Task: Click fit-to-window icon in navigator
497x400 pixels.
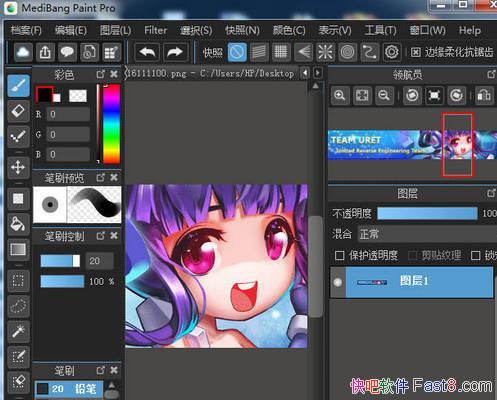Action: [x=362, y=95]
